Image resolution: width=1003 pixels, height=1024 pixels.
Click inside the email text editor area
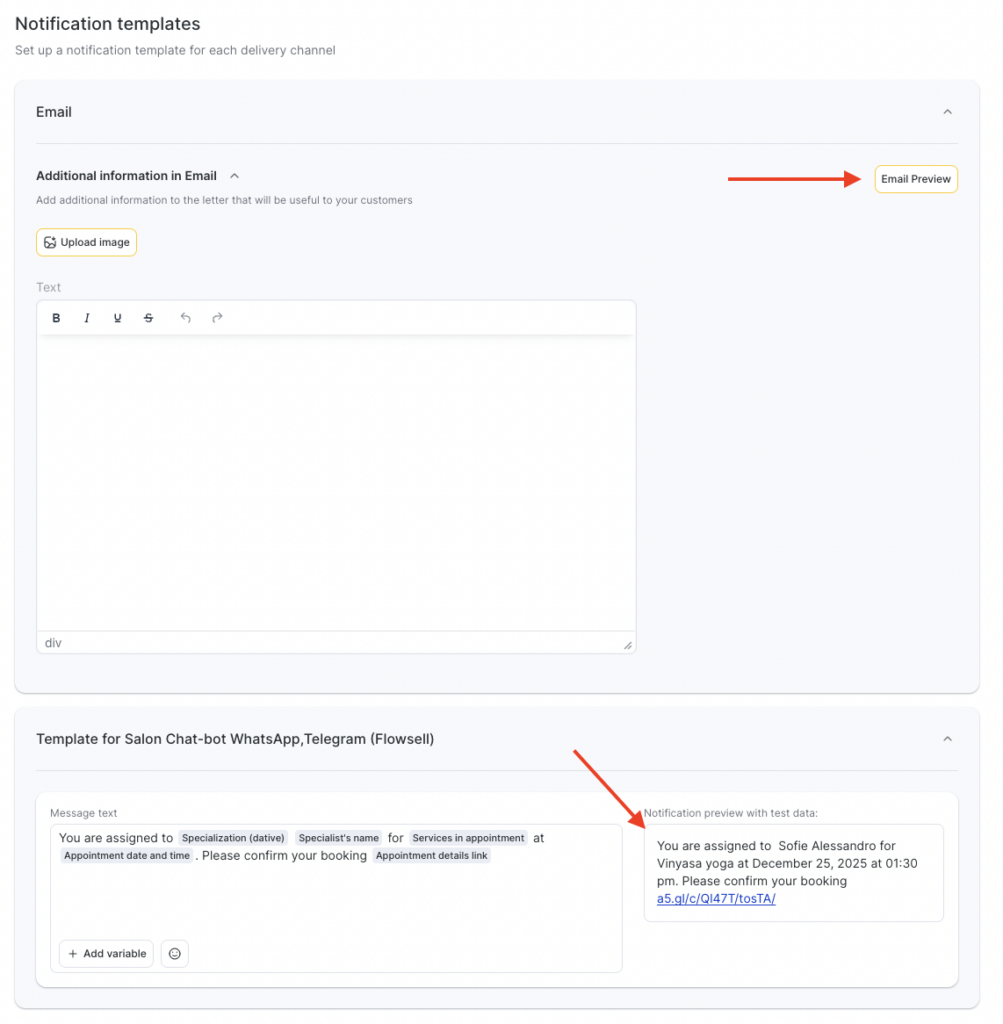pyautogui.click(x=336, y=480)
